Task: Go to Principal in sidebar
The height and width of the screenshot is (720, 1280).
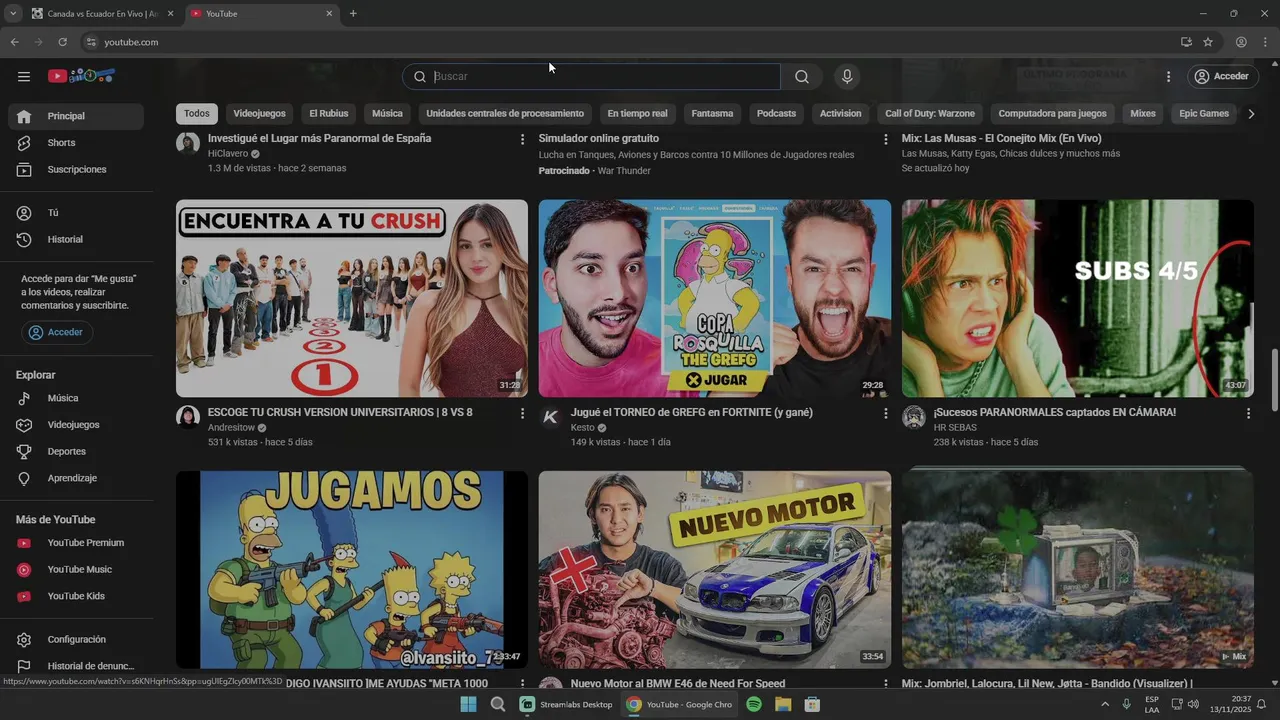Action: tap(76, 116)
